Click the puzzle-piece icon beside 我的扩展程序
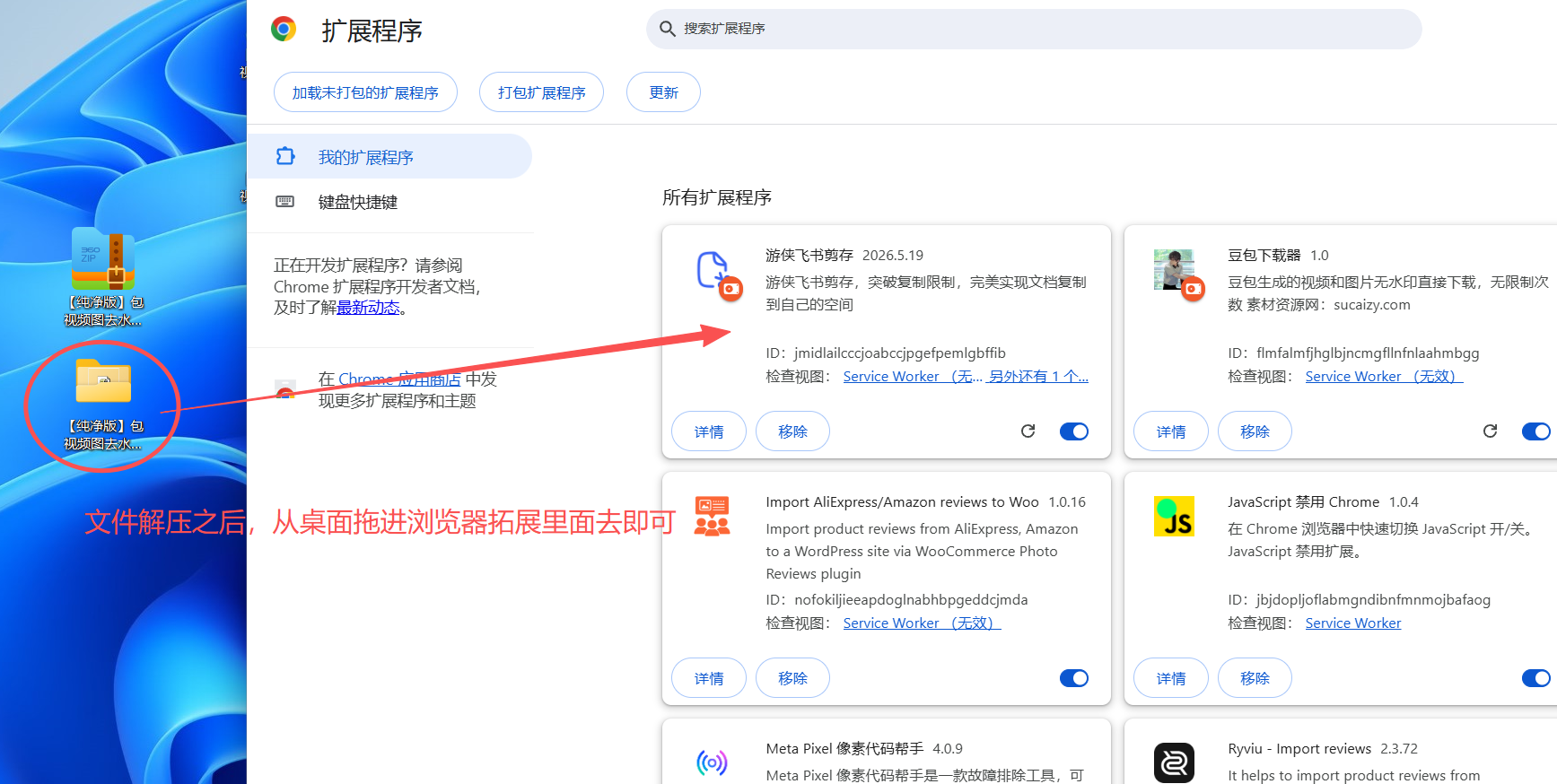This screenshot has width=1557, height=784. pos(285,156)
